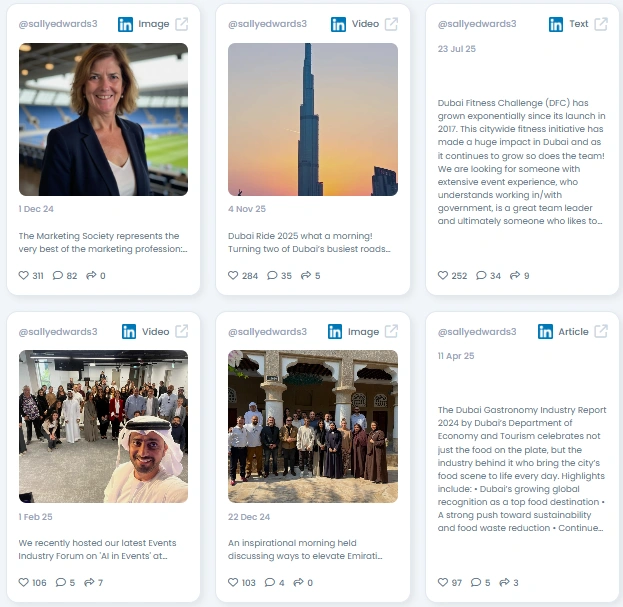623x607 pixels.
Task: Click comment icon showing 35 comments
Action: 272,275
